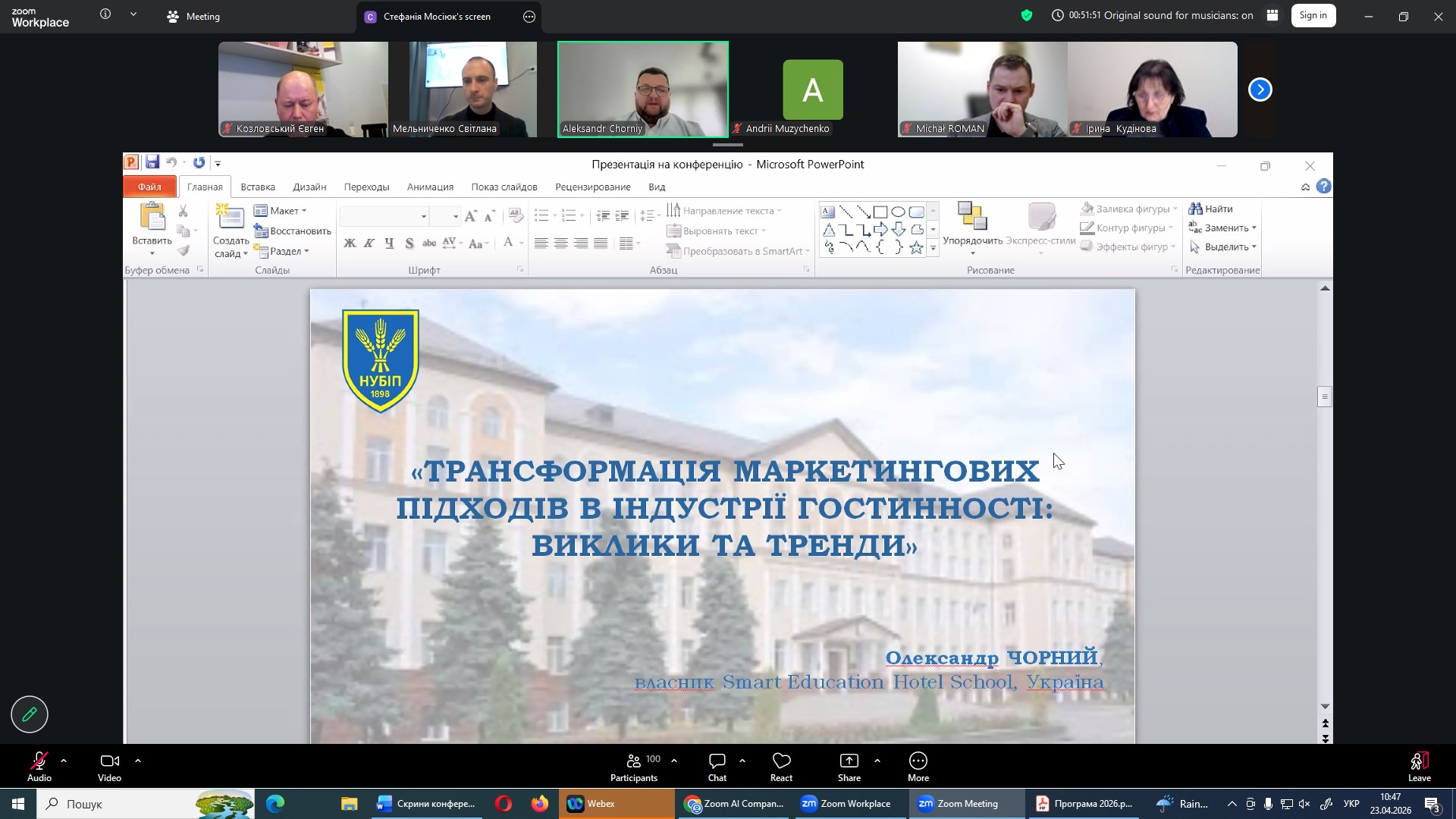Click the Share screen icon

(x=849, y=761)
